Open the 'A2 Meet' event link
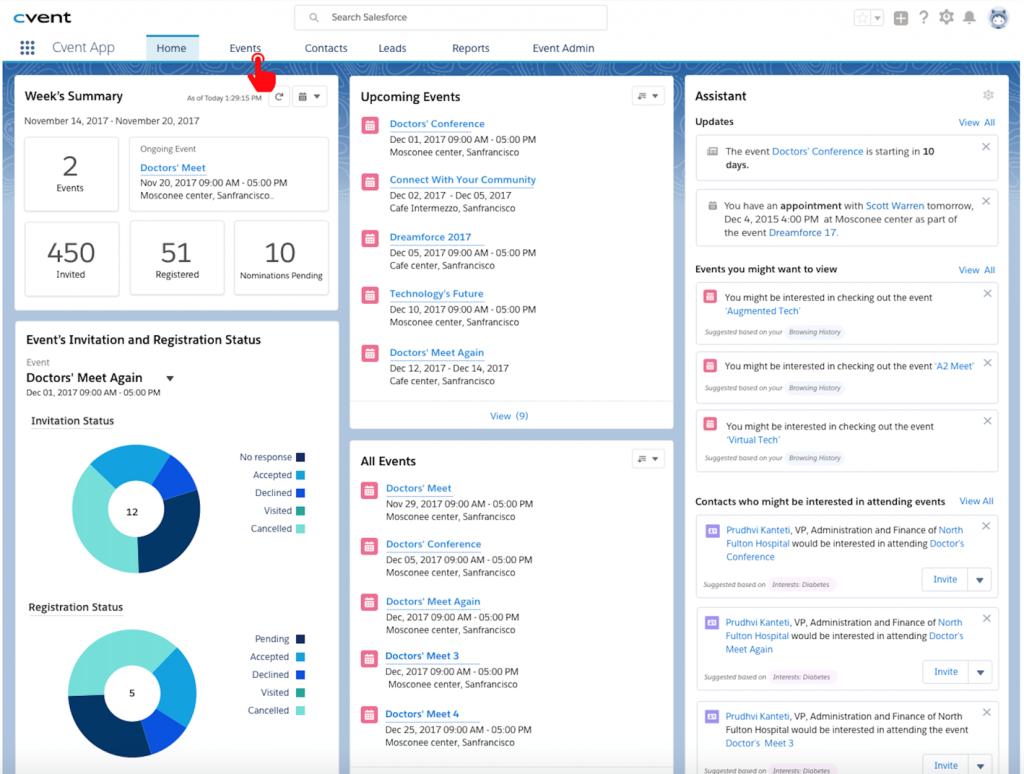The width and height of the screenshot is (1024, 774). coord(955,366)
